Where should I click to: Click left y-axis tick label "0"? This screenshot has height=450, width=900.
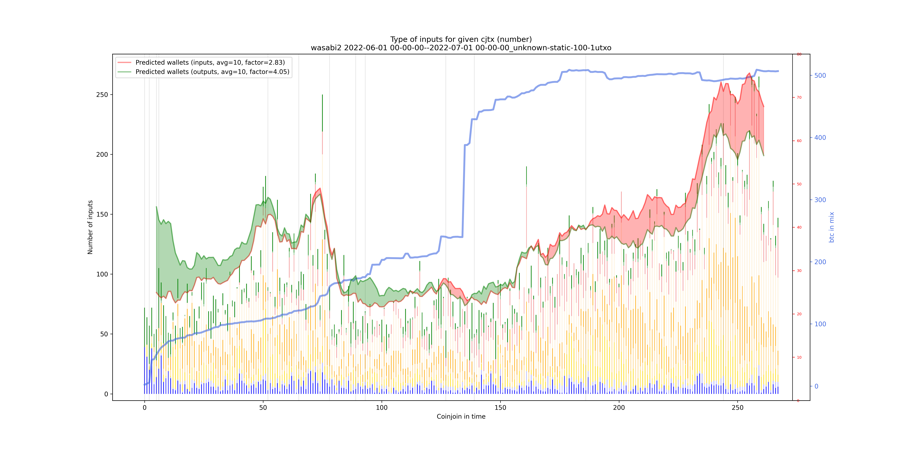click(x=104, y=394)
